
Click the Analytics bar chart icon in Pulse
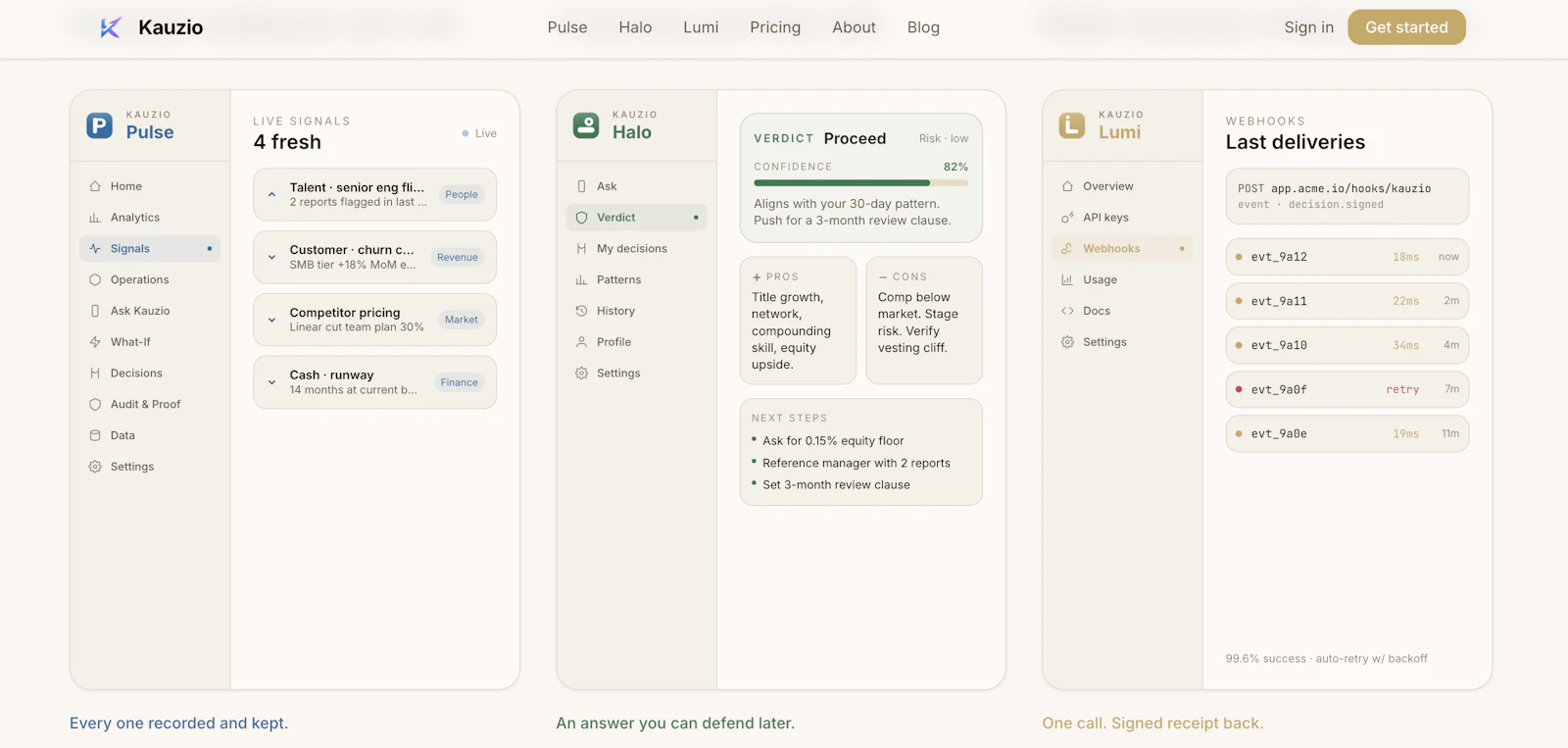coord(95,218)
